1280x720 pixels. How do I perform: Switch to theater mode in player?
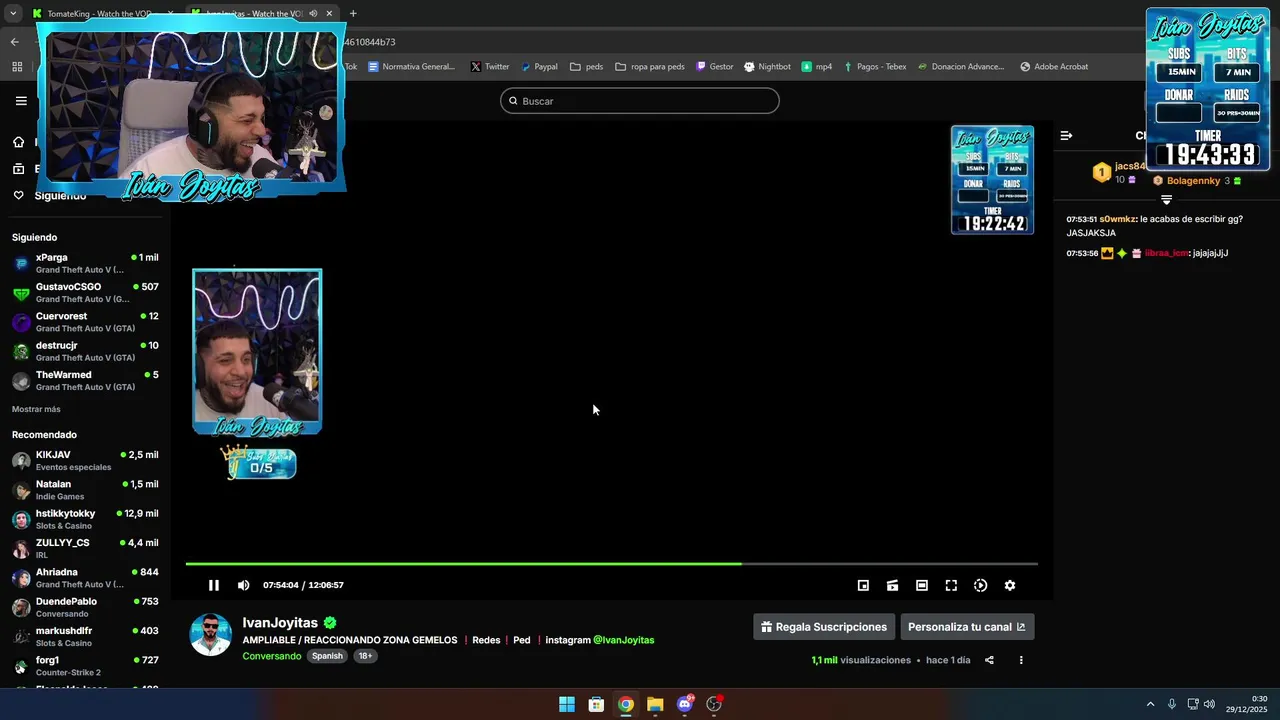tap(922, 585)
